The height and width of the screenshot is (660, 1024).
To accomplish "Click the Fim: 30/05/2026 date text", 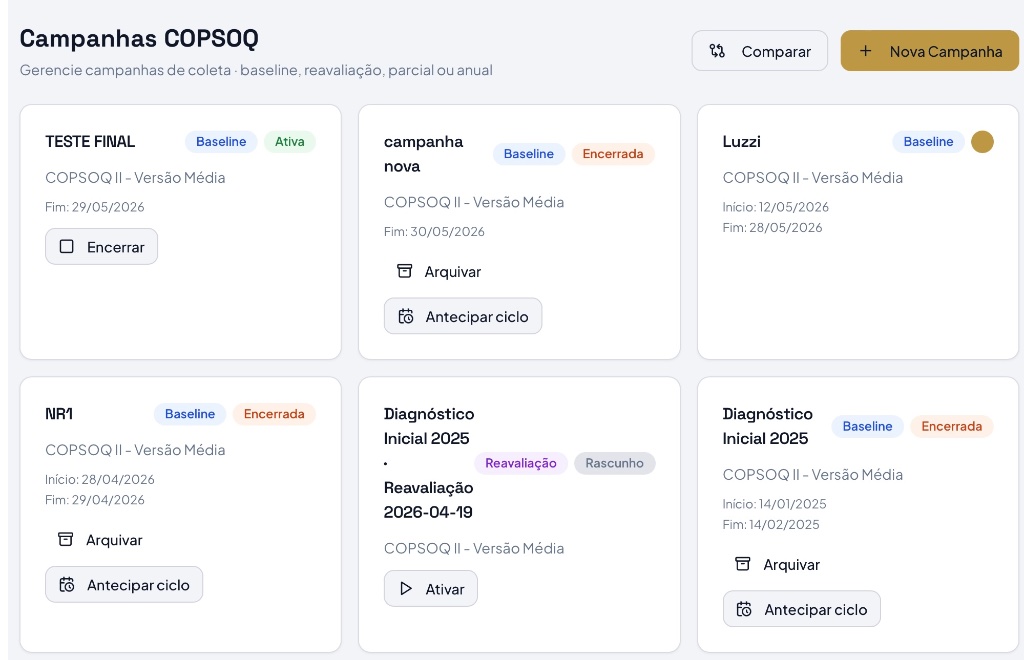I will (x=434, y=232).
